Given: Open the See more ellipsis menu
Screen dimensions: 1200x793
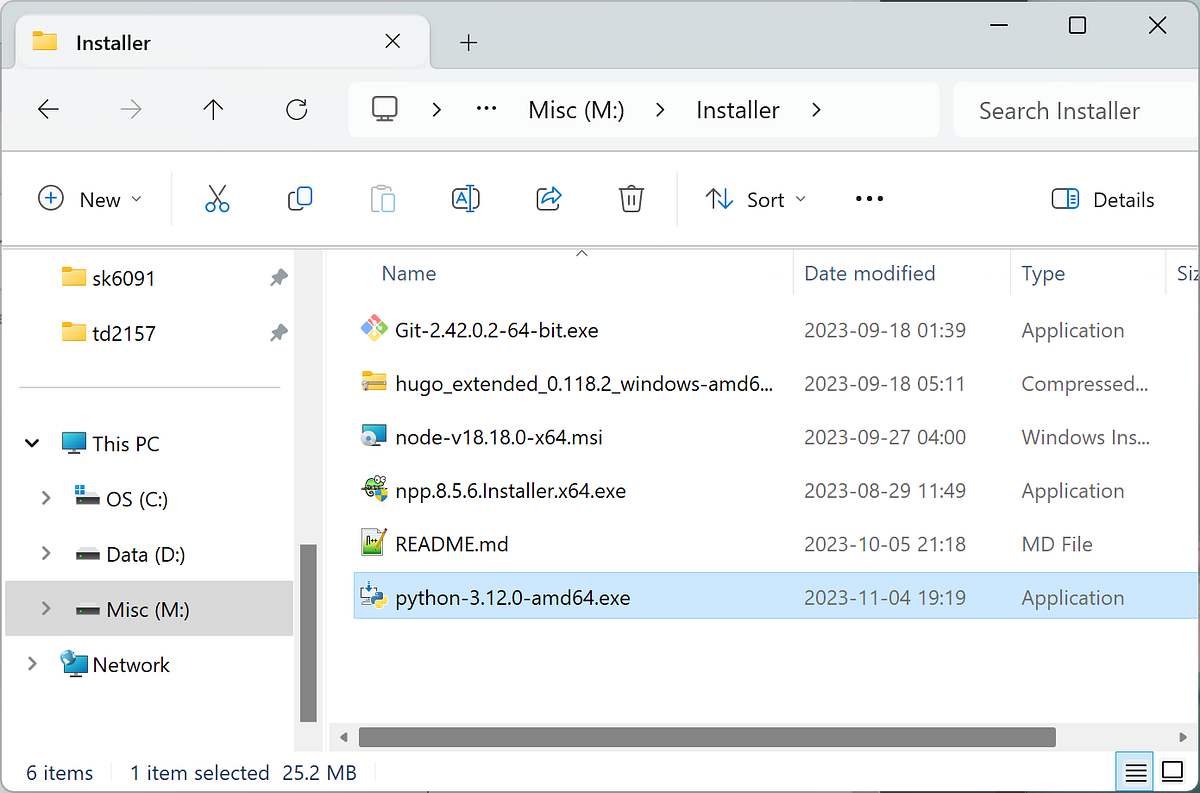Looking at the screenshot, I should coord(868,199).
